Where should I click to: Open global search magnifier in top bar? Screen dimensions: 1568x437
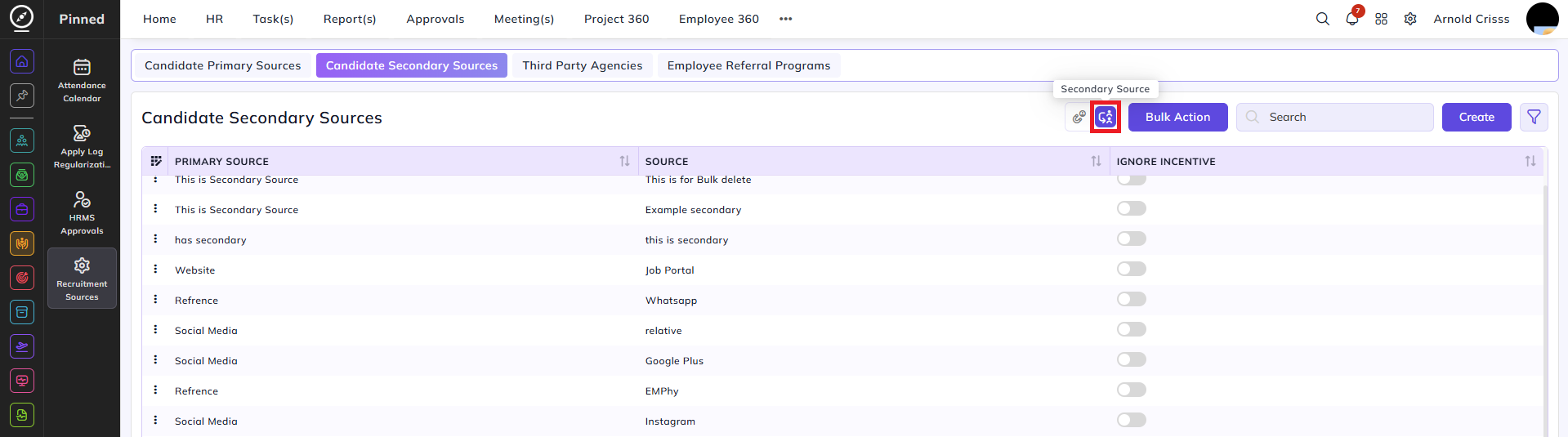pos(1322,19)
